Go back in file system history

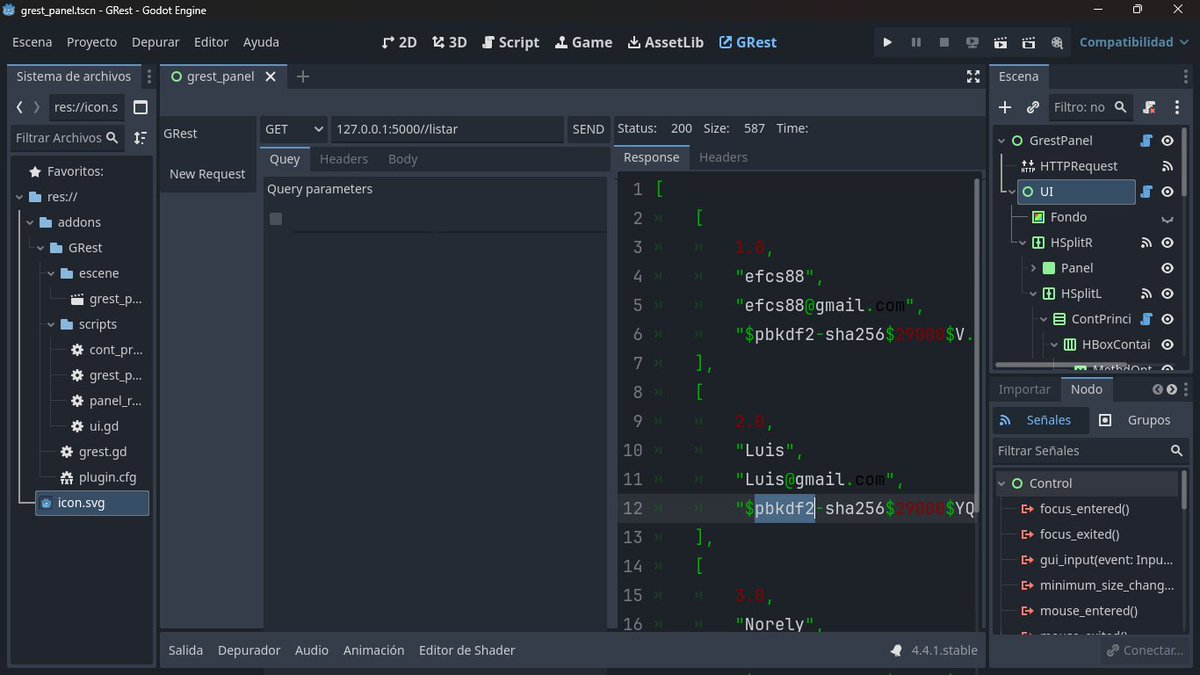pyautogui.click(x=20, y=107)
